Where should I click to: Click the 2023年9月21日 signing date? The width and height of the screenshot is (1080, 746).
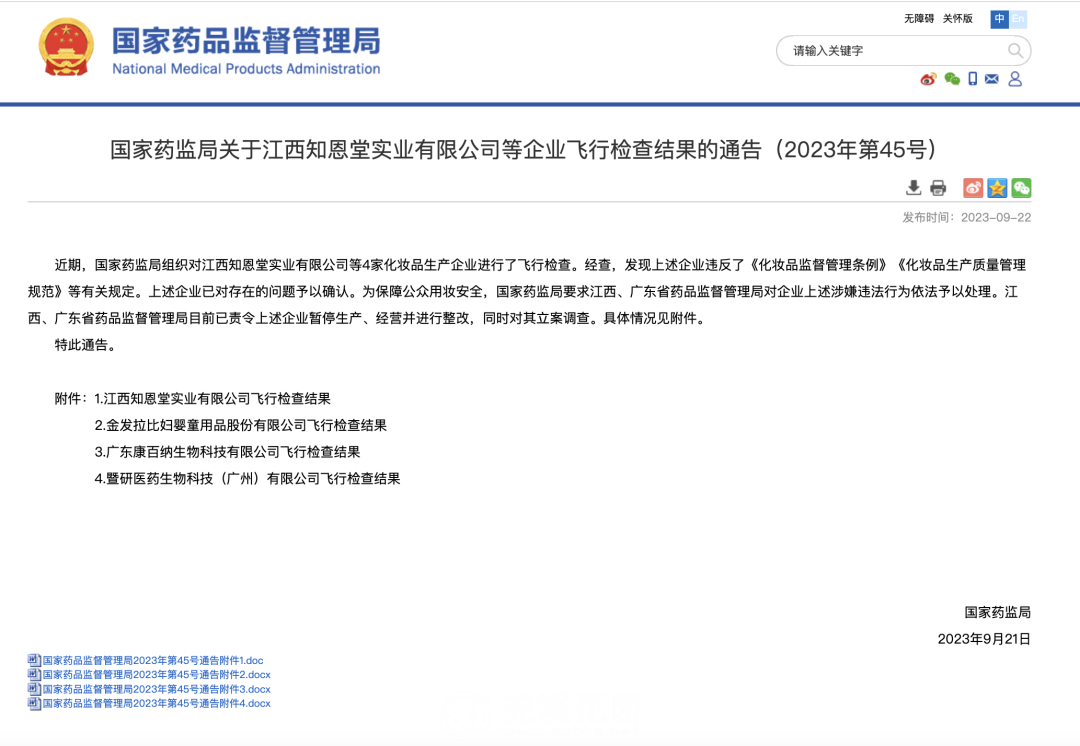click(984, 639)
